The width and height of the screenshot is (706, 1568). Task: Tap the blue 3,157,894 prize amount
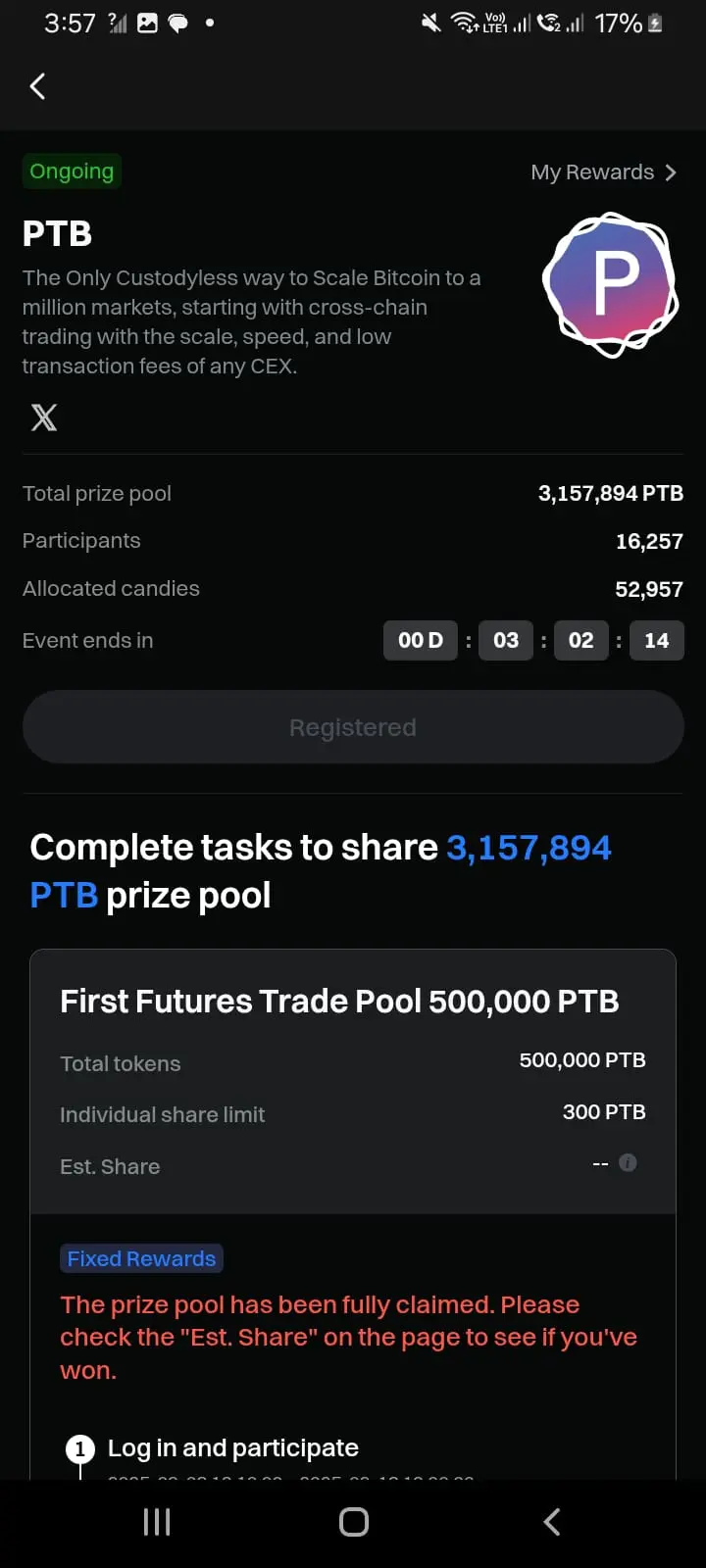pos(529,848)
